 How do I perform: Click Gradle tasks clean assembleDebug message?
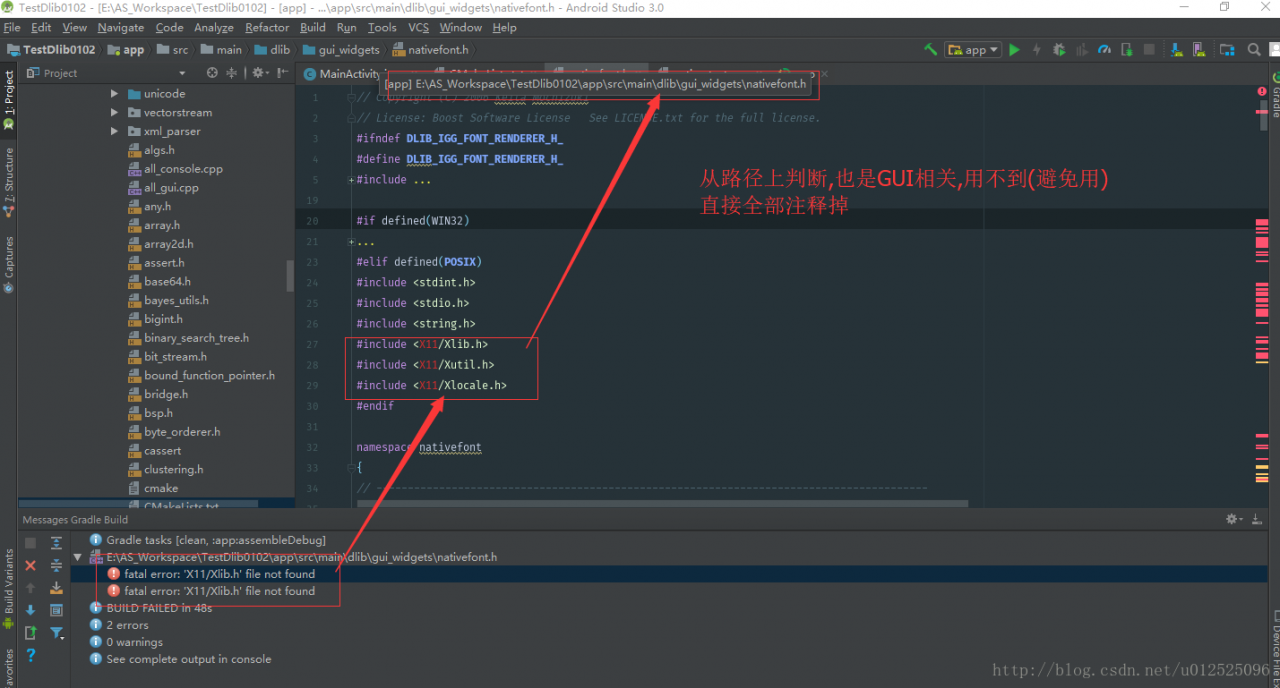(208, 540)
